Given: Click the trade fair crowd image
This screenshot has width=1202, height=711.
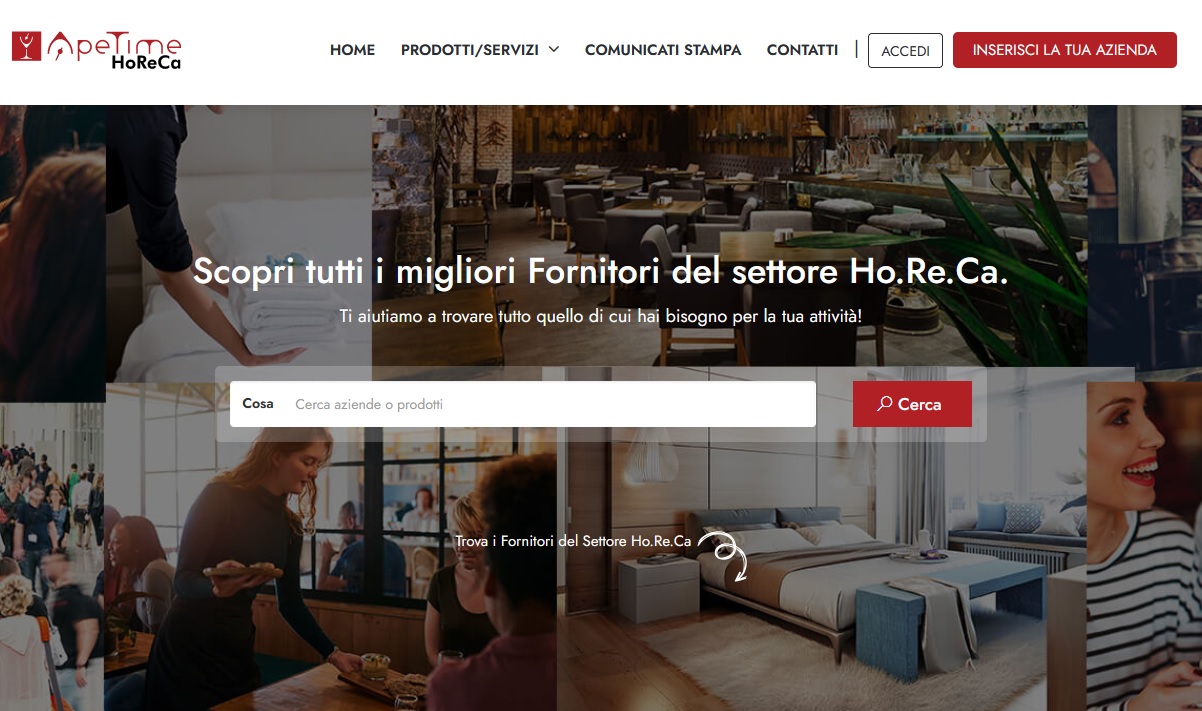Looking at the screenshot, I should (x=52, y=556).
